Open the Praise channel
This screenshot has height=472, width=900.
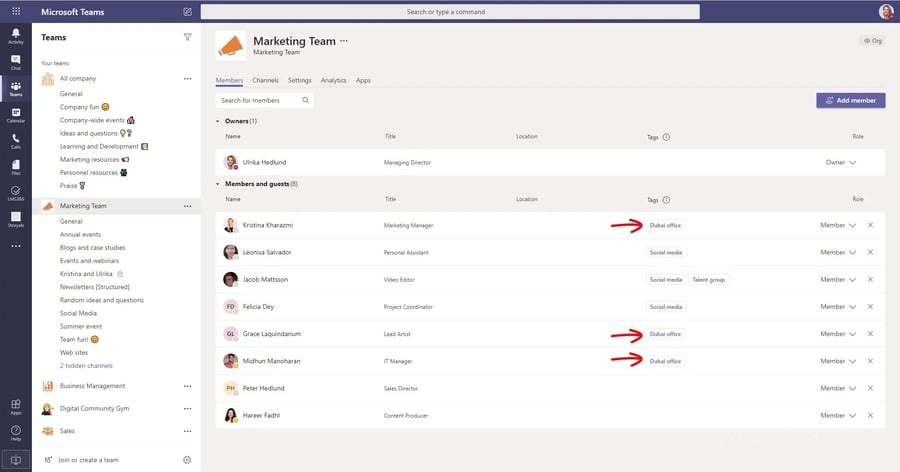coord(73,185)
